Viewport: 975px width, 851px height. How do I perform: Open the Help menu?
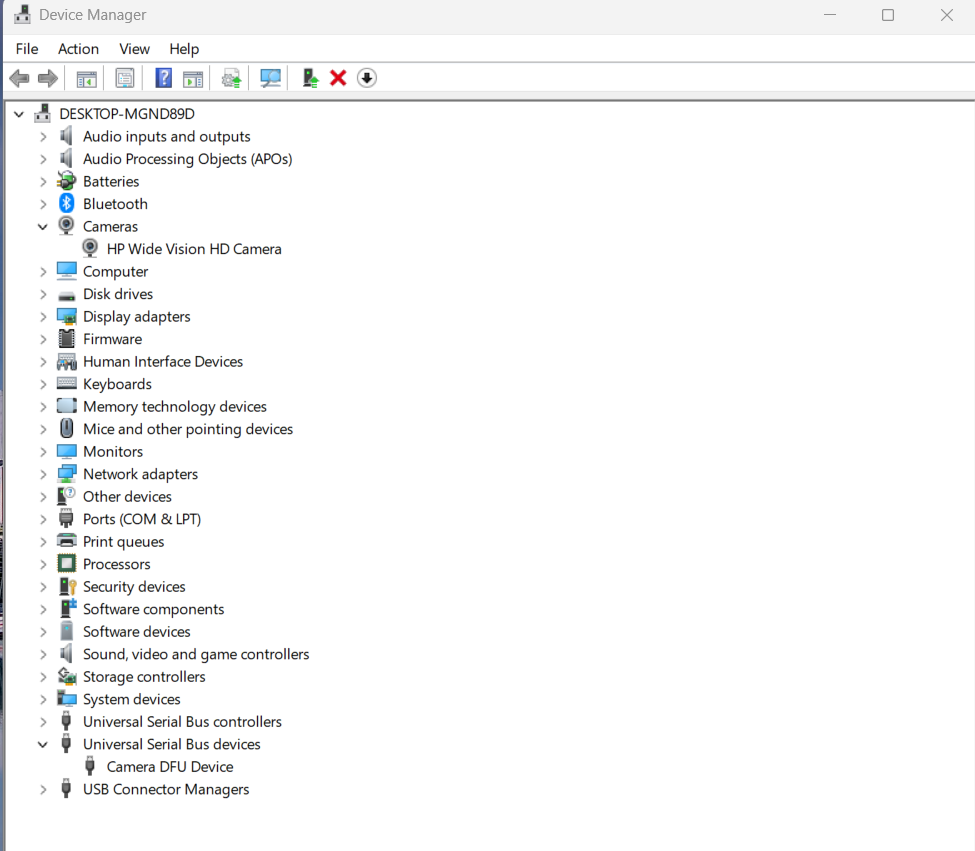coord(184,49)
